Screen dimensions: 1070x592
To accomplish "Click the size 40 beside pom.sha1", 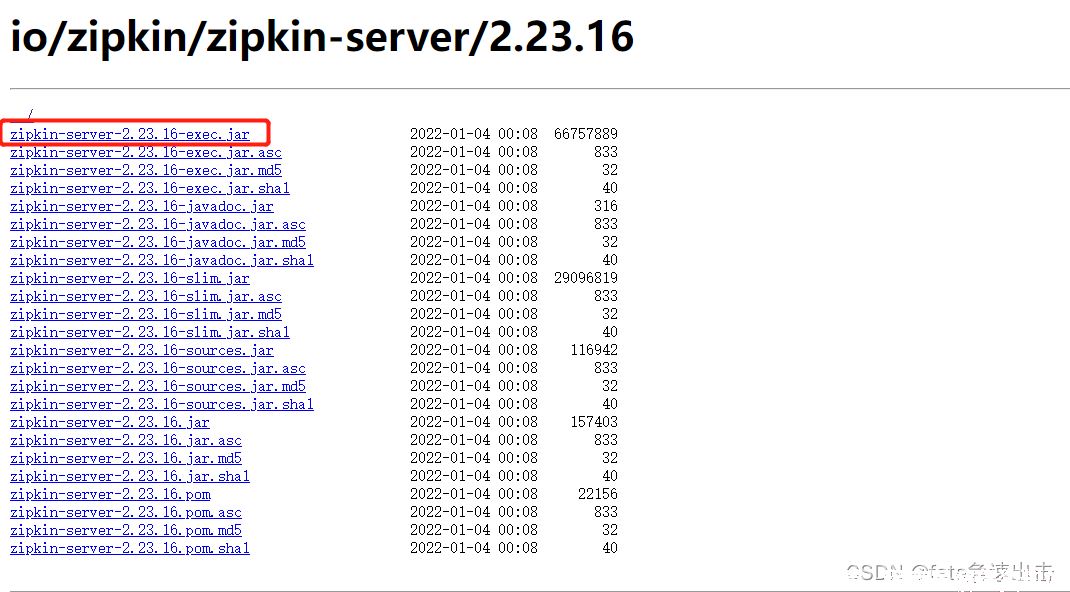I will 609,548.
